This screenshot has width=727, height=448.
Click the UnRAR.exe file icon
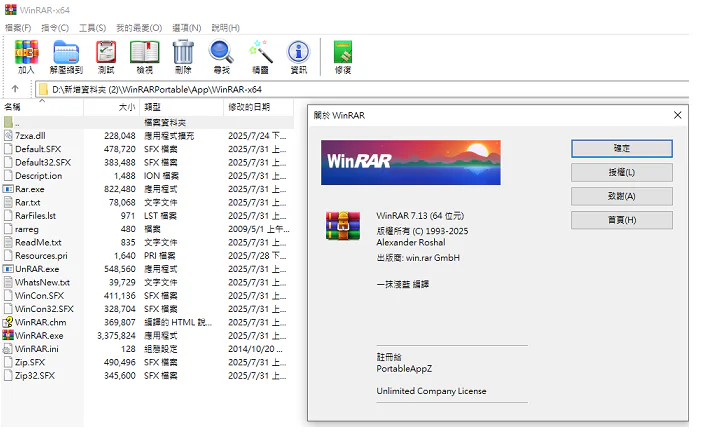(8, 269)
